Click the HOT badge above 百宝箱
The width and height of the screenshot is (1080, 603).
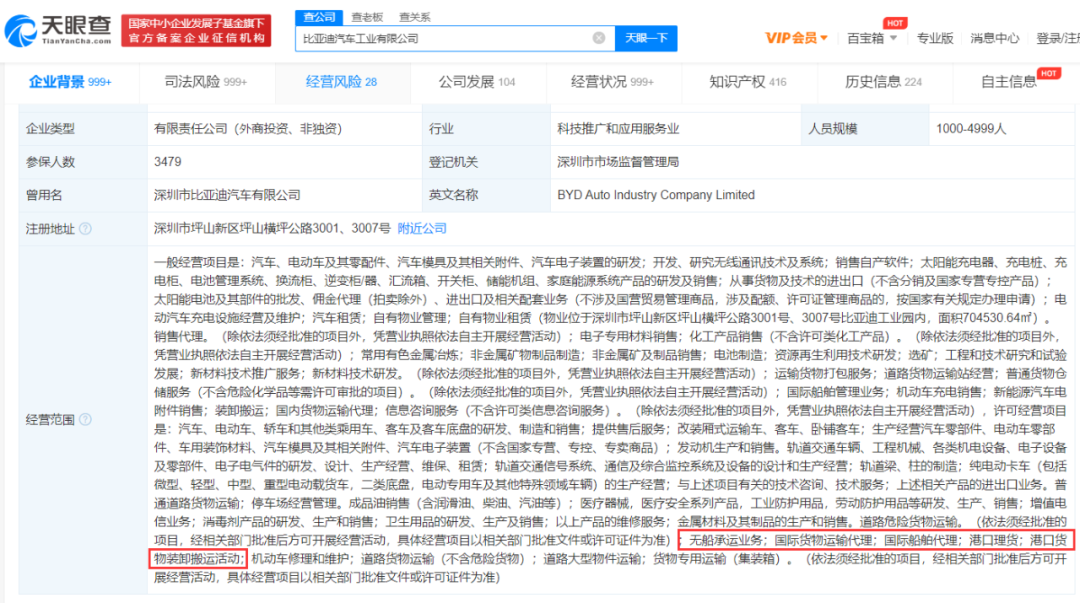(x=895, y=21)
